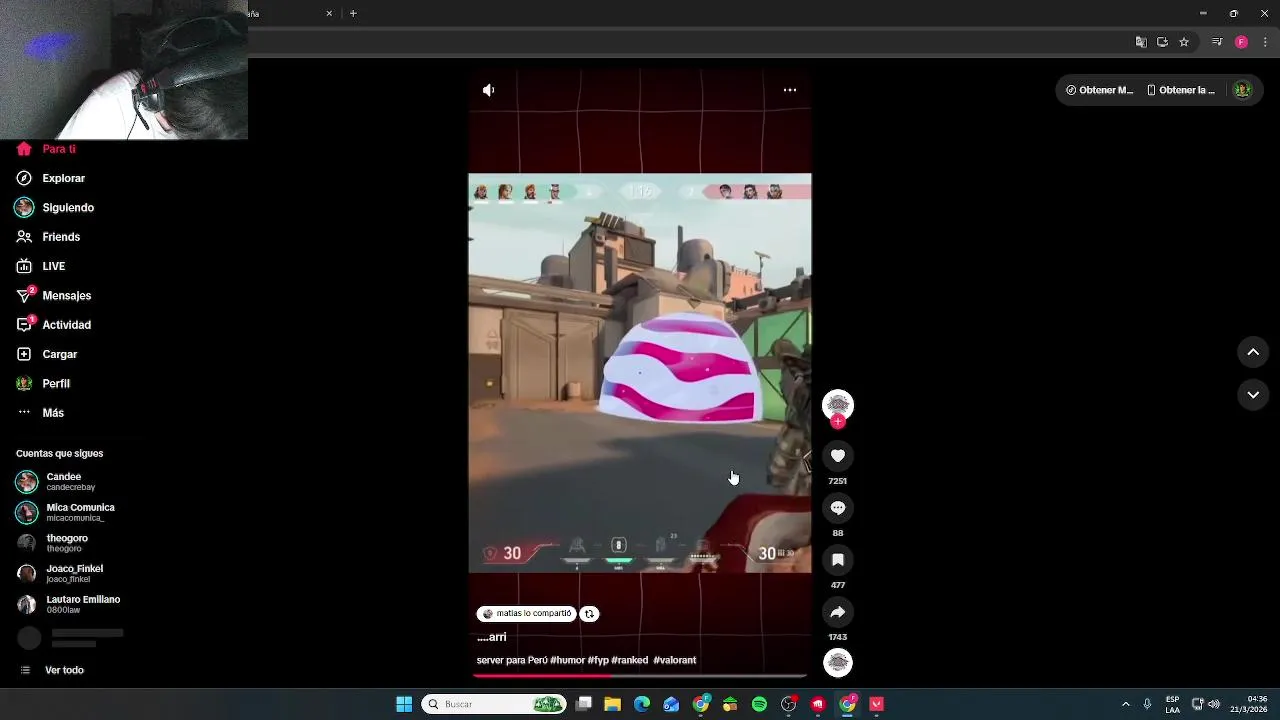The image size is (1280, 720).
Task: Open the browser media controls icon
Action: [x=1217, y=42]
